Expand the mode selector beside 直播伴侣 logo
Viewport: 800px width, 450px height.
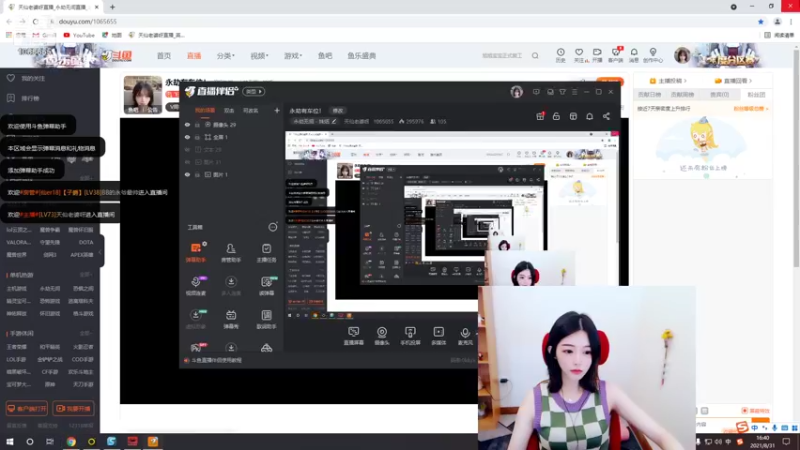click(254, 91)
